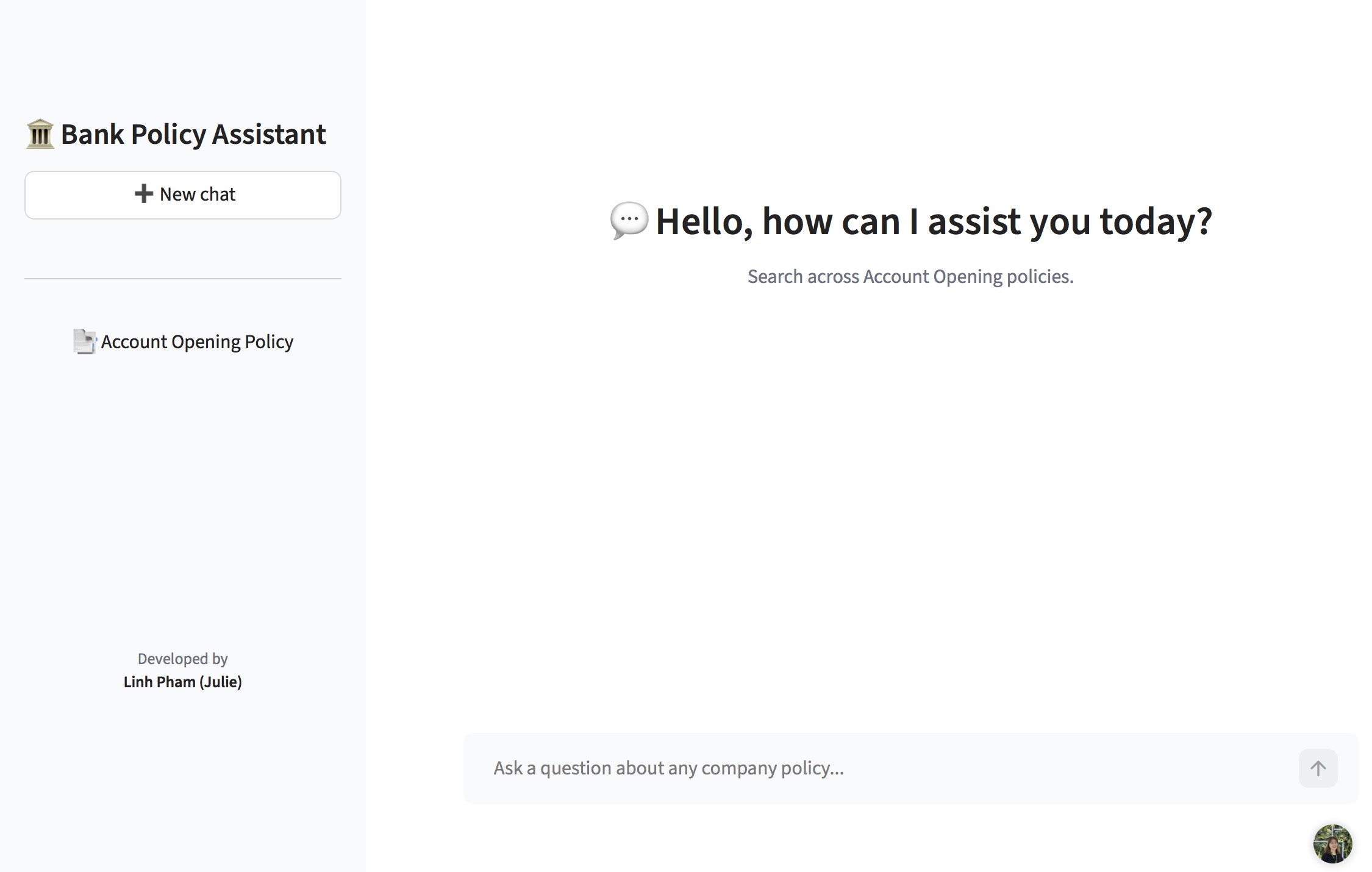This screenshot has height=872, width=1372.
Task: Click the word 'Assistant' in sidebar title
Action: tap(269, 134)
